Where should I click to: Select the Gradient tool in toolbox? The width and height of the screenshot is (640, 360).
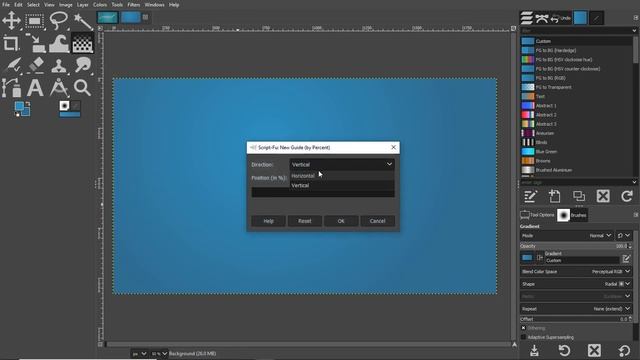pyautogui.click(x=82, y=42)
